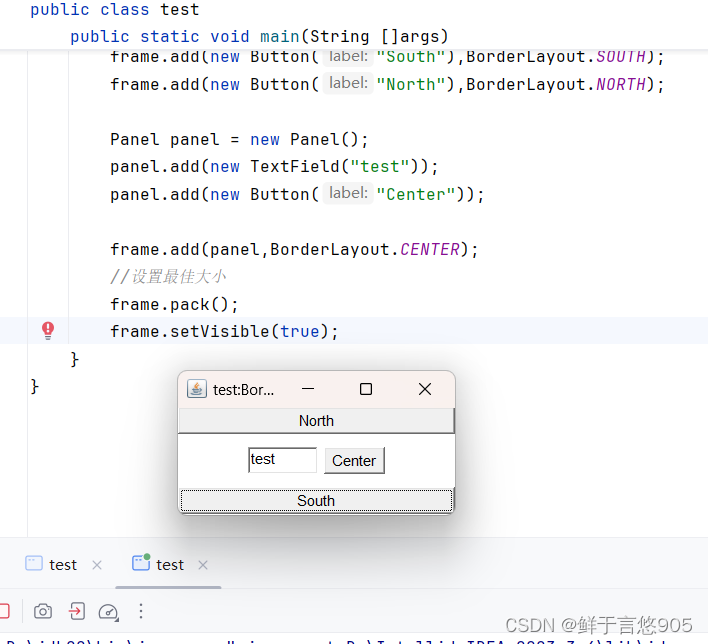The width and height of the screenshot is (708, 644).
Task: Click the red breakpoint lightbulb in gutter
Action: (x=48, y=331)
